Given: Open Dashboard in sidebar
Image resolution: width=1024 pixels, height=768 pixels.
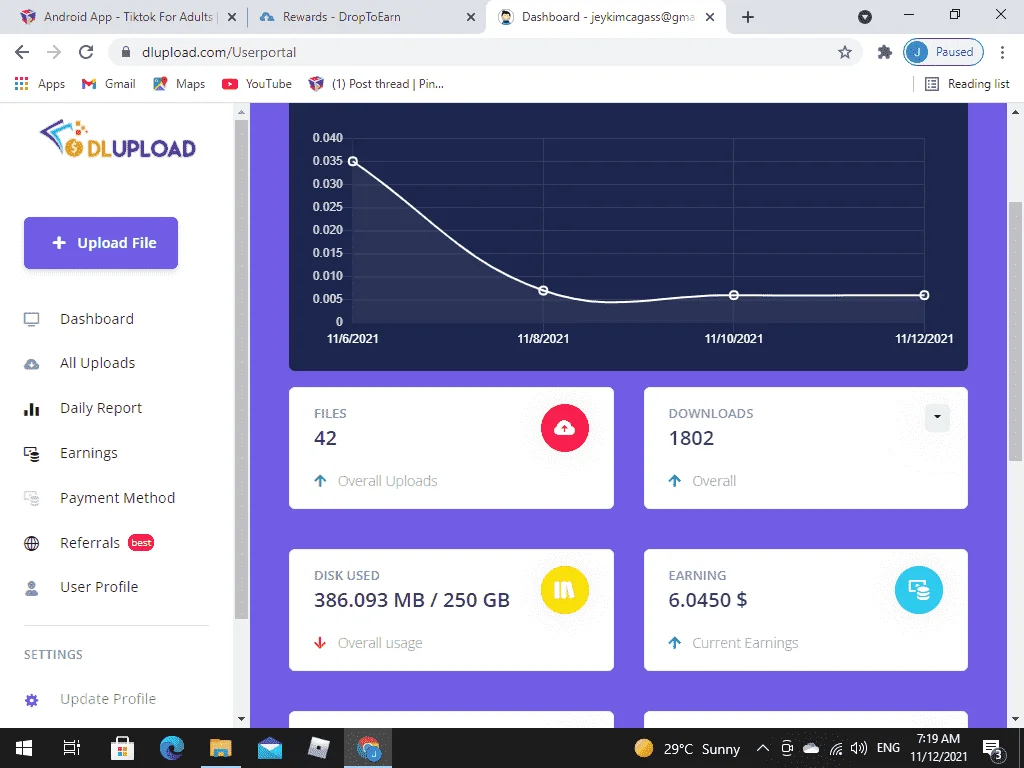Looking at the screenshot, I should coord(97,319).
